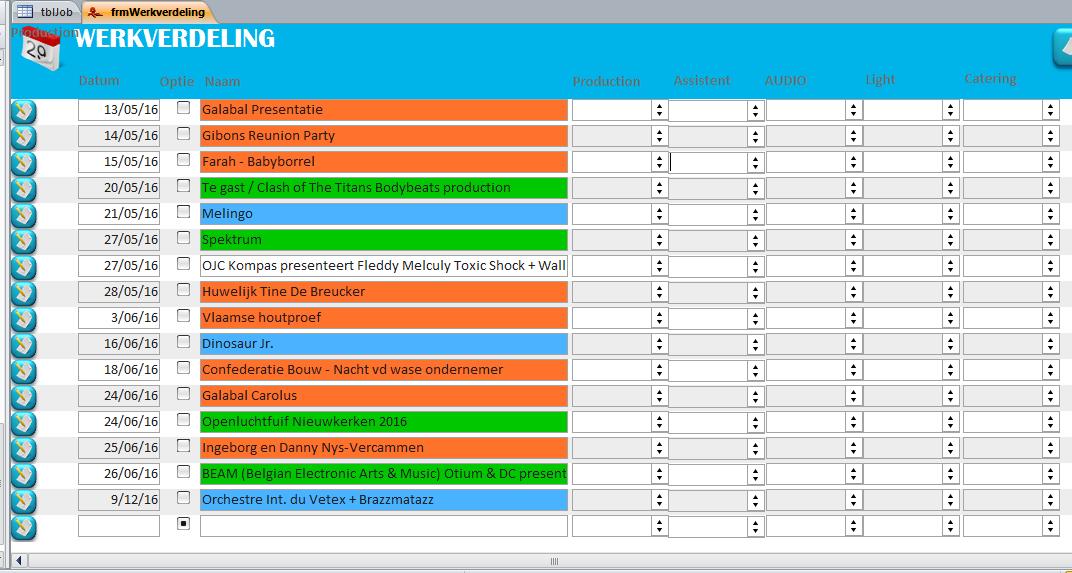Click the green Openluchtfuif Nieuwkerken 2016 name field
The image size is (1072, 573).
point(384,422)
